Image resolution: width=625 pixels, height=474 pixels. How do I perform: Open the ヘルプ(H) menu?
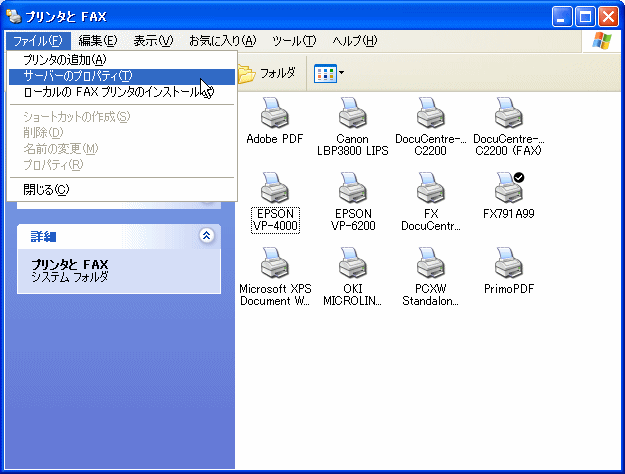click(354, 41)
